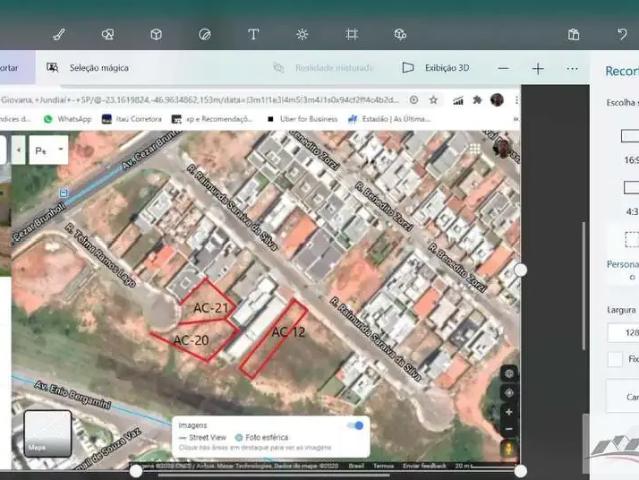Screen dimensions: 639x480
Task: Click the map compass button
Action: tap(509, 393)
